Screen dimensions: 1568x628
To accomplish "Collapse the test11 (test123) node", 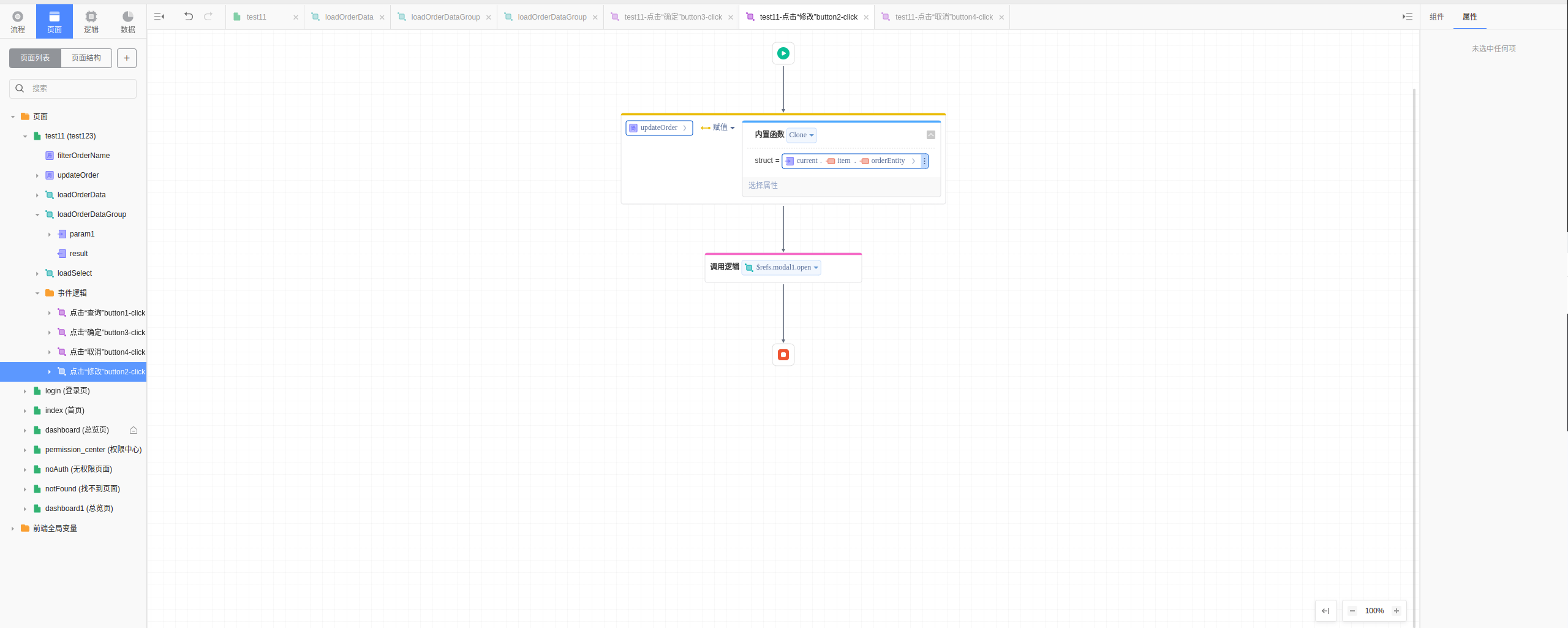I will click(x=25, y=136).
